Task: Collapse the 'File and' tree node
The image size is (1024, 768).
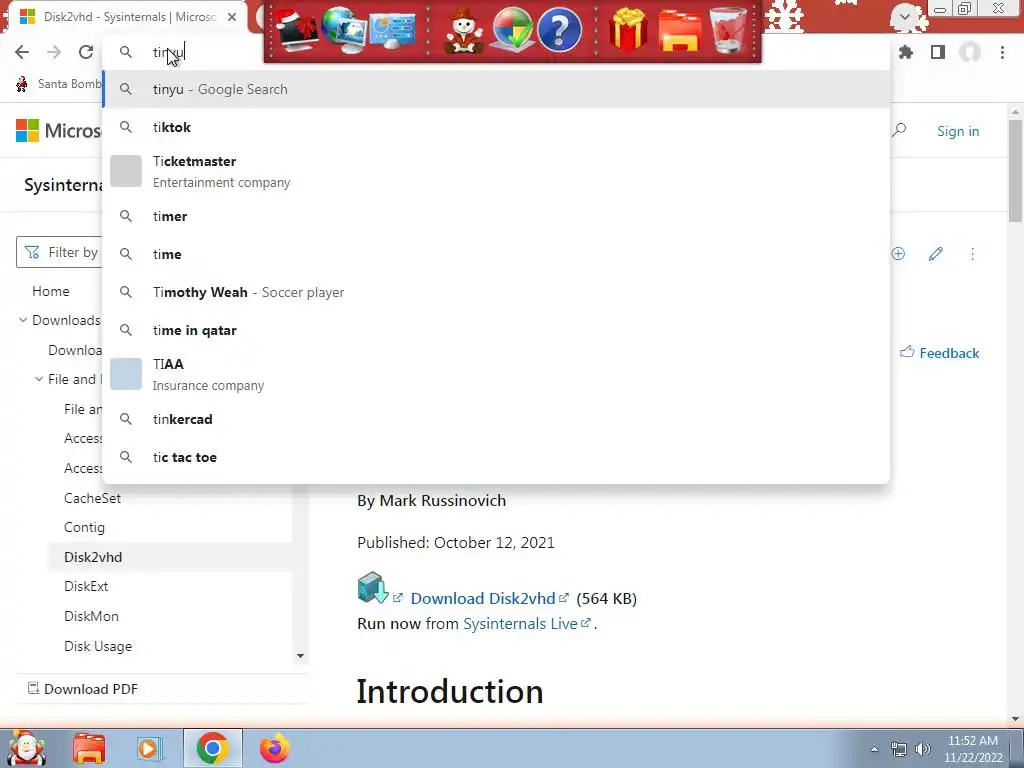Action: point(39,379)
